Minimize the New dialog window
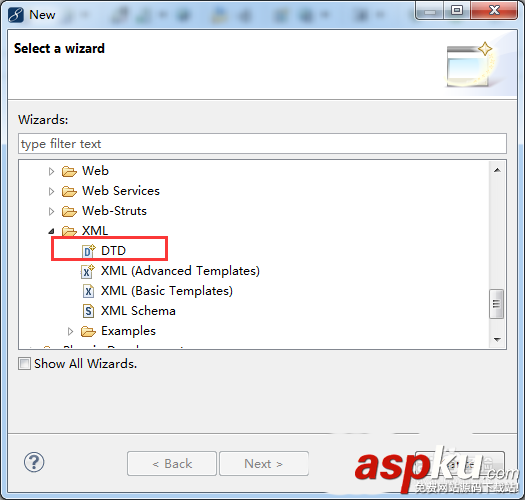The width and height of the screenshot is (525, 500). point(430,10)
